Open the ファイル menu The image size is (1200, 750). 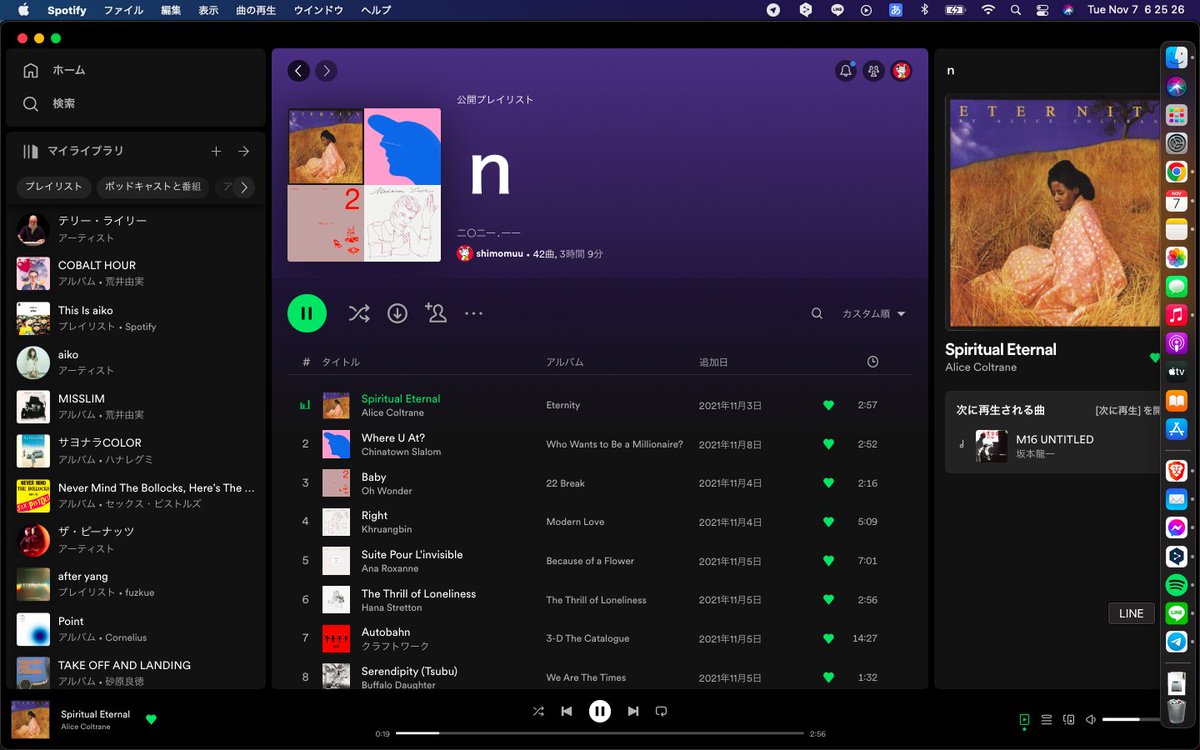123,10
